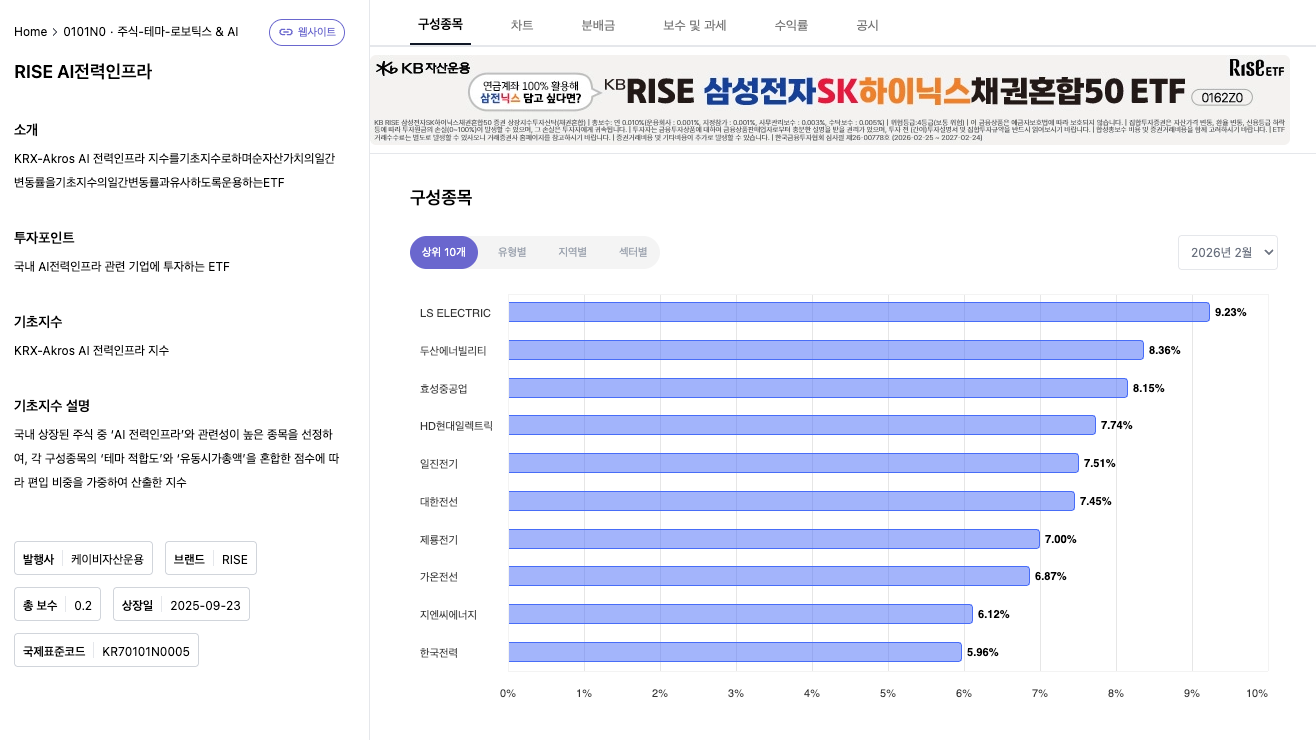
Task: Select the 섹터별 filter
Action: (x=633, y=253)
